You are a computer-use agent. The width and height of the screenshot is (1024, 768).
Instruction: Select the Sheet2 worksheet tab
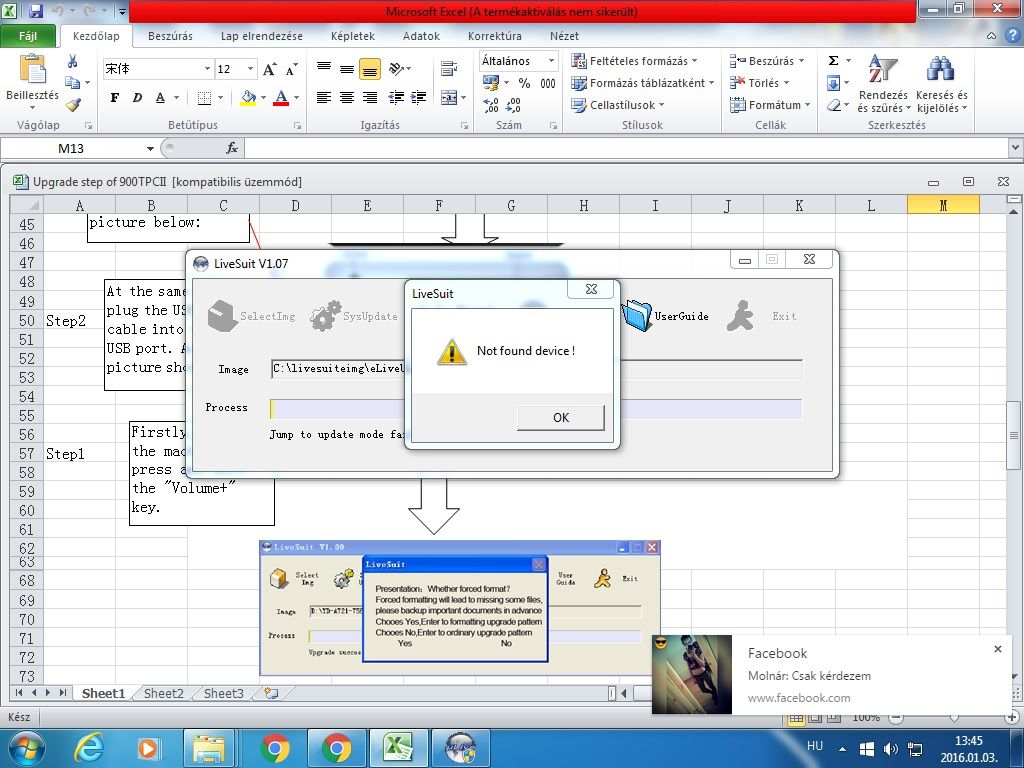tap(163, 694)
